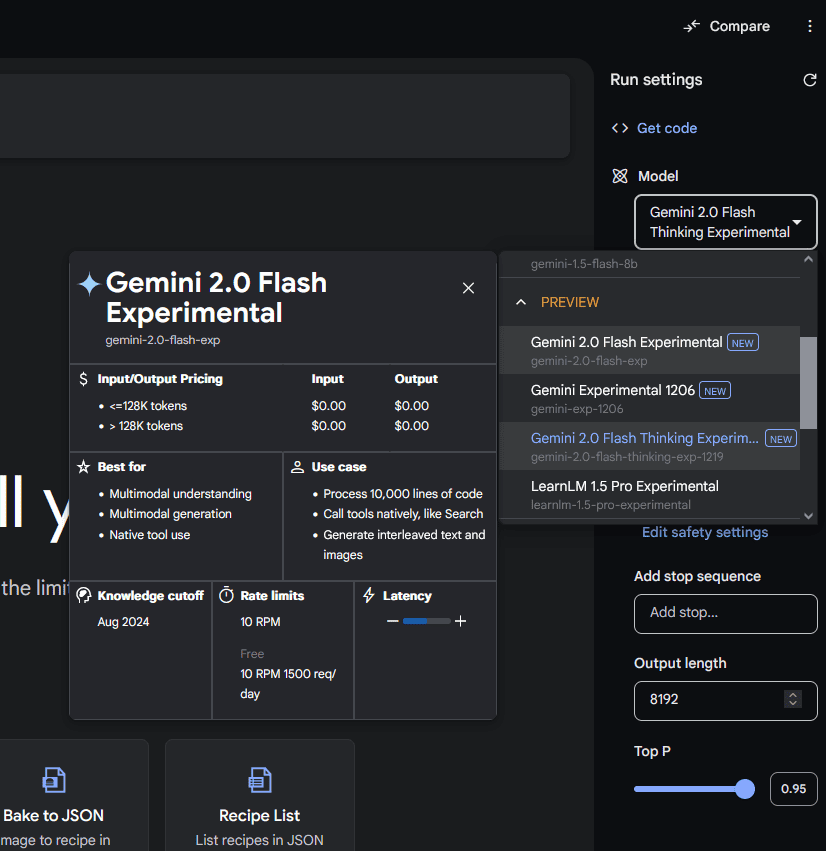
Task: Click the Recipe List document icon
Action: (259, 780)
